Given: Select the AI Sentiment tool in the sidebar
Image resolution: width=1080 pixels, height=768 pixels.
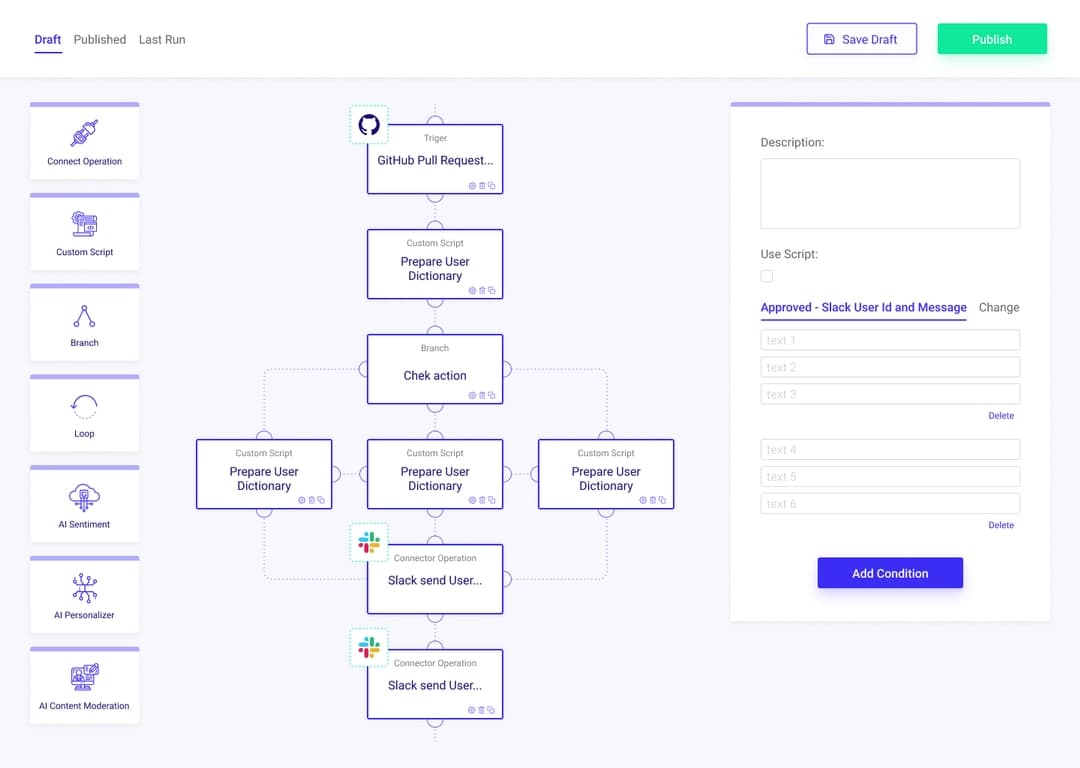Looking at the screenshot, I should click(84, 503).
